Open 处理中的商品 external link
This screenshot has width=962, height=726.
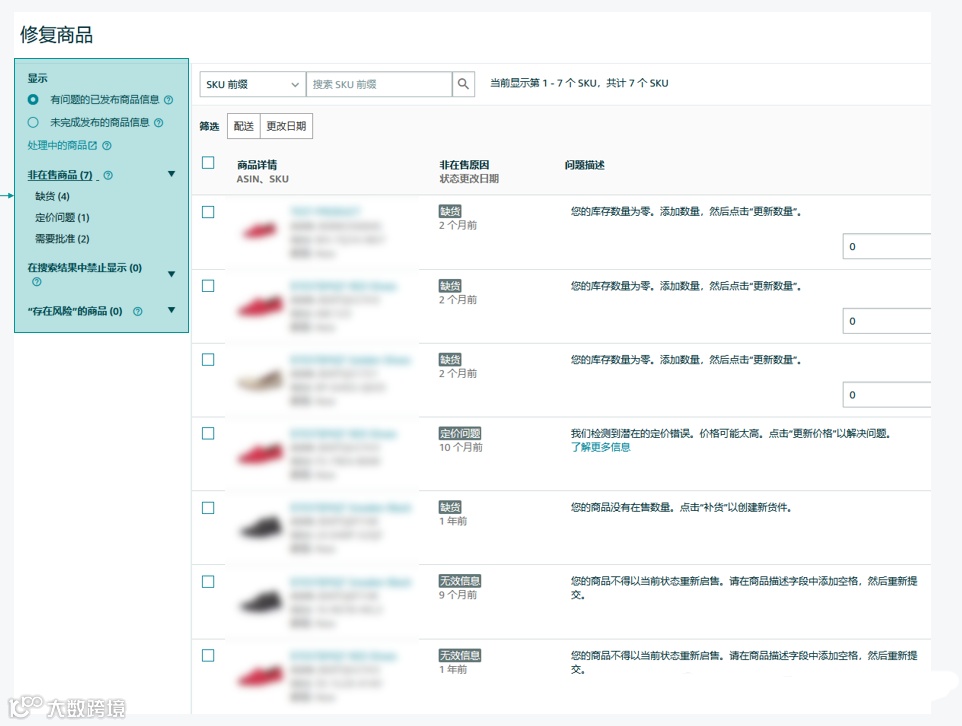62,145
